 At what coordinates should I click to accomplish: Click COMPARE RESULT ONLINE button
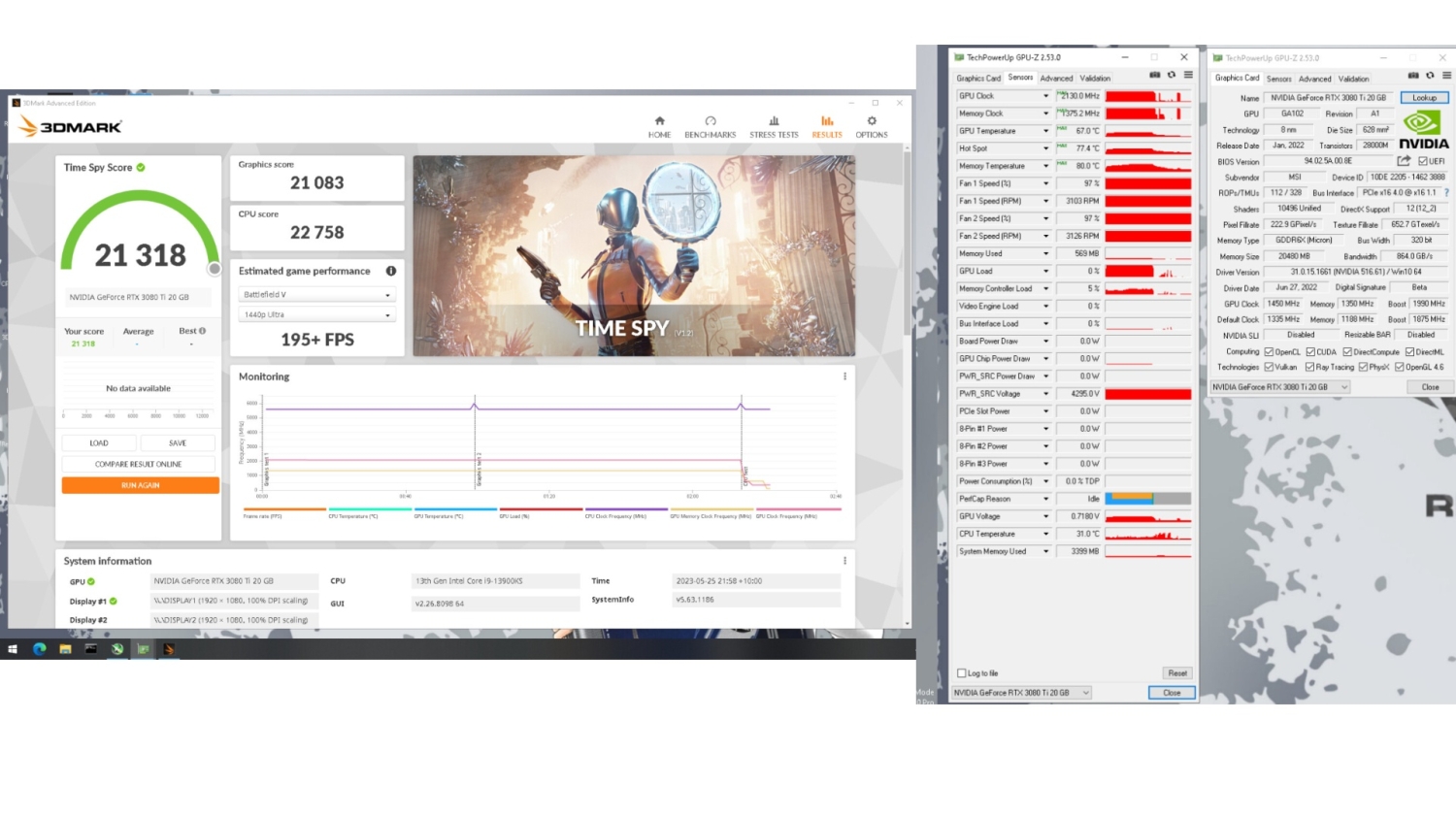139,464
